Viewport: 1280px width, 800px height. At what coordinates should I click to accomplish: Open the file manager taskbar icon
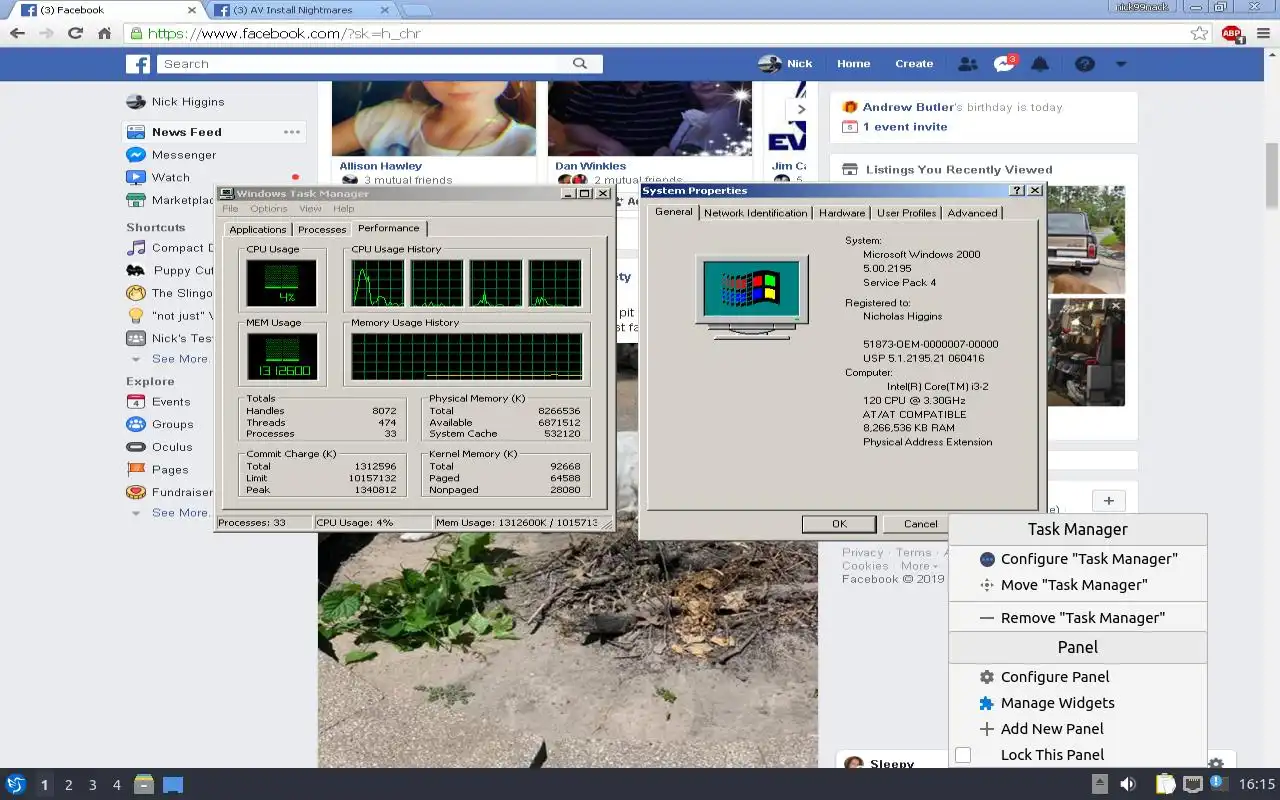pyautogui.click(x=144, y=785)
